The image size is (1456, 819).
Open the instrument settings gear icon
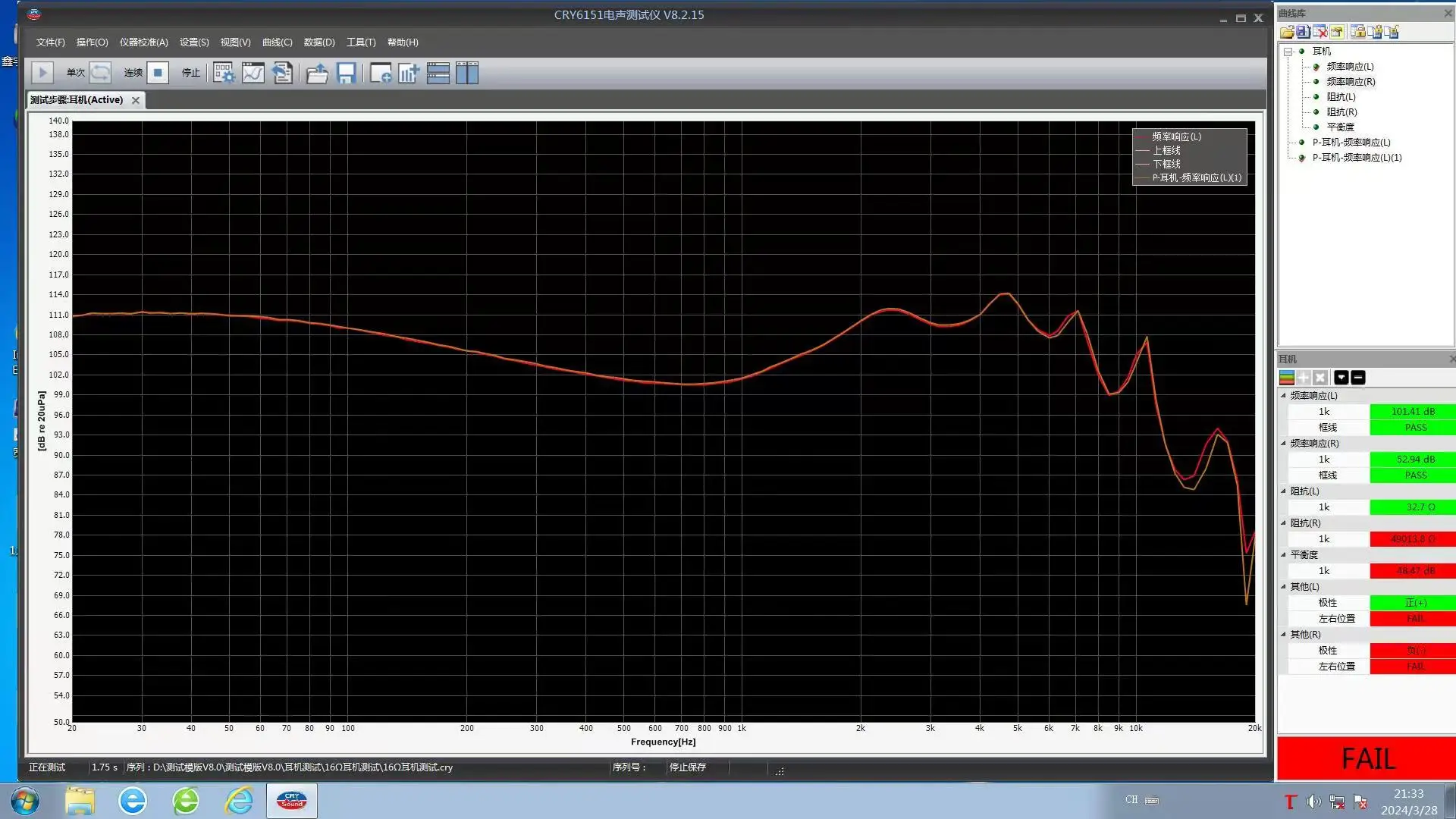(x=224, y=73)
